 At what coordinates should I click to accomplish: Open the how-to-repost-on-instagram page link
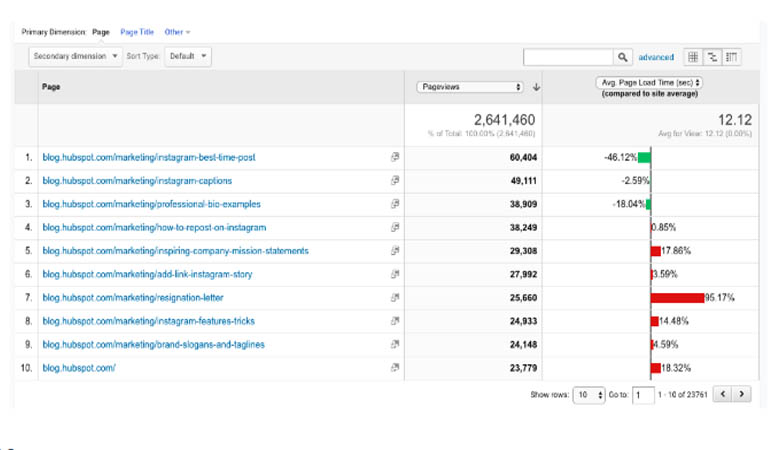coord(154,228)
